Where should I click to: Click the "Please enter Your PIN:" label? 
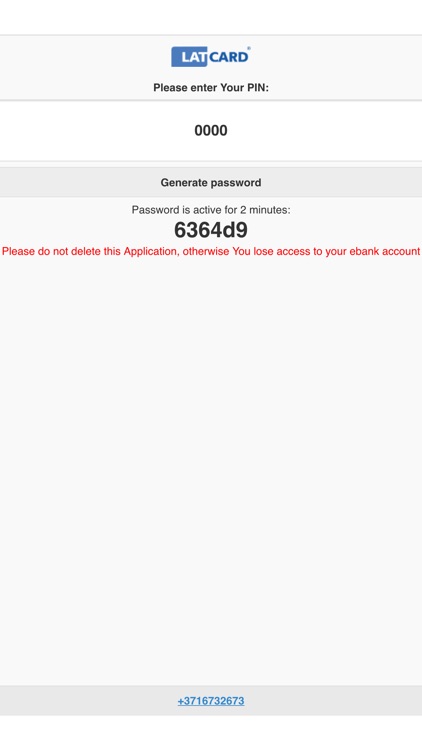(211, 88)
